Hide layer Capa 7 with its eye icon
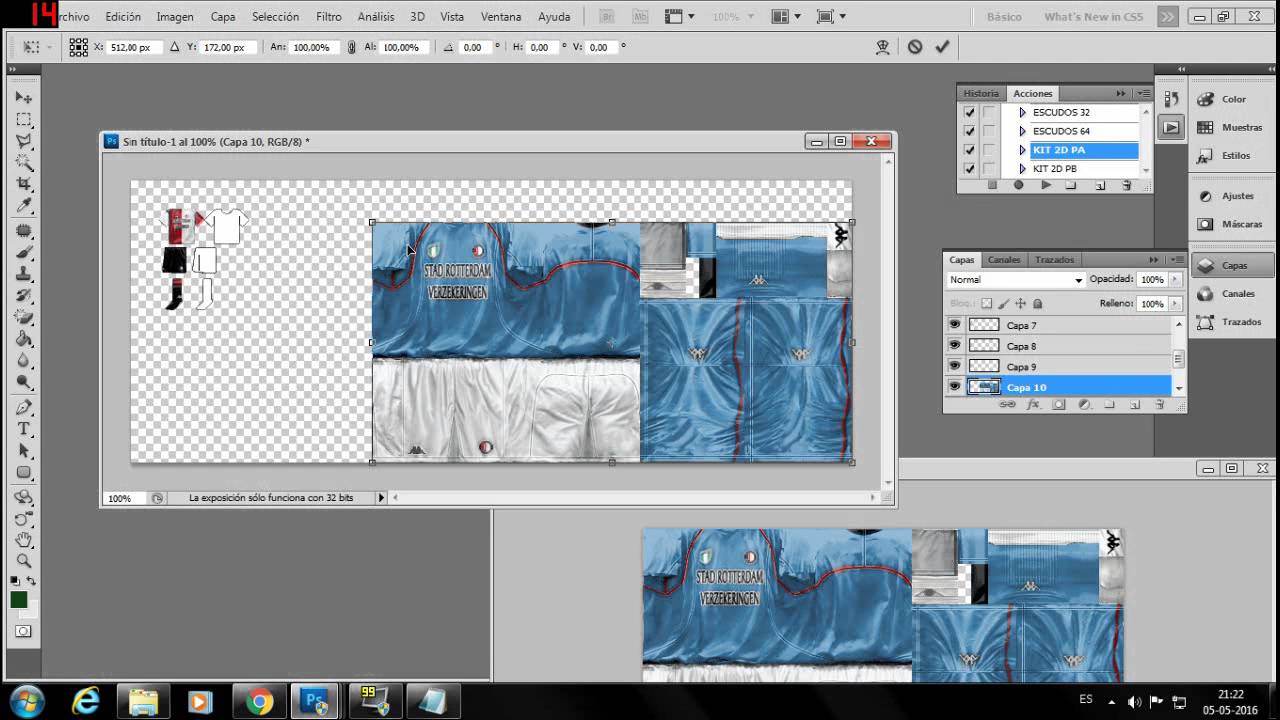 [955, 325]
